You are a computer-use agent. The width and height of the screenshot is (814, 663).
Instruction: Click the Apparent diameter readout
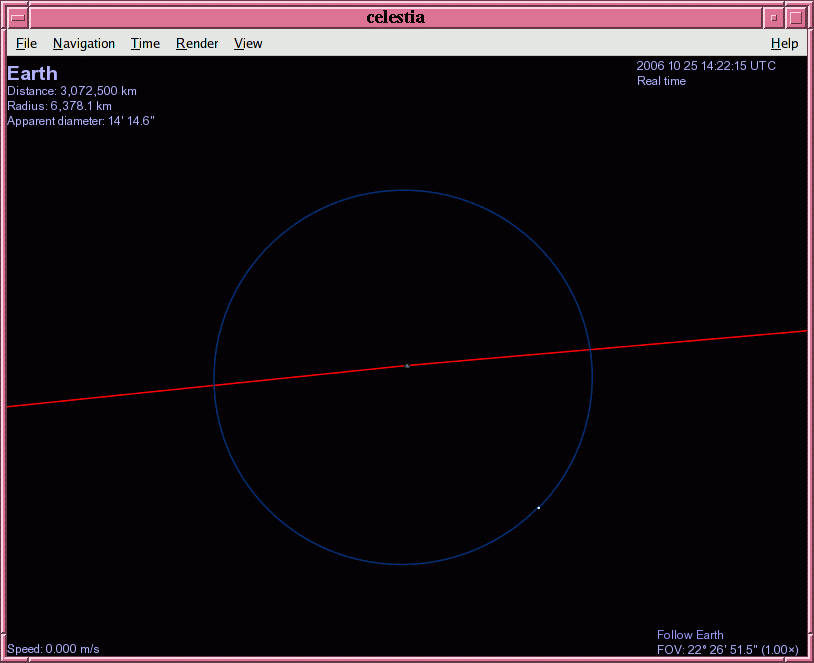coord(81,121)
